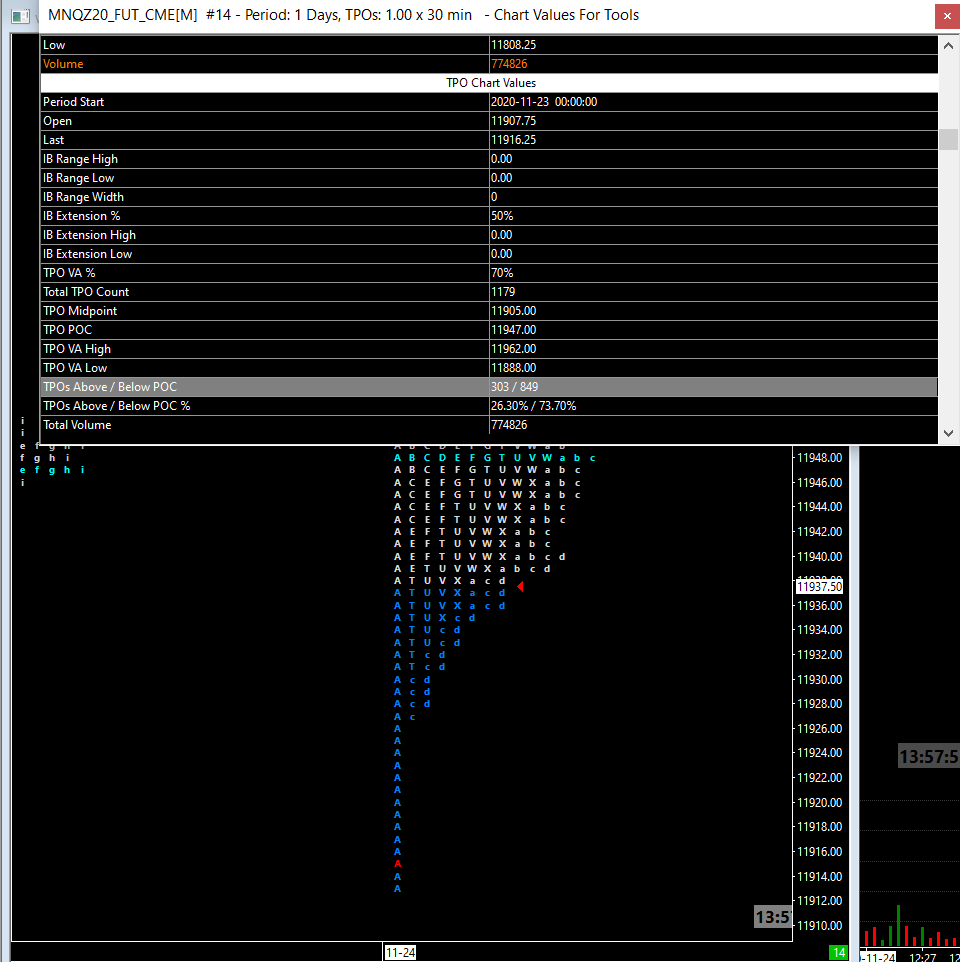Screen dimensions: 960x962
Task: Select the Period Start row
Action: [489, 102]
